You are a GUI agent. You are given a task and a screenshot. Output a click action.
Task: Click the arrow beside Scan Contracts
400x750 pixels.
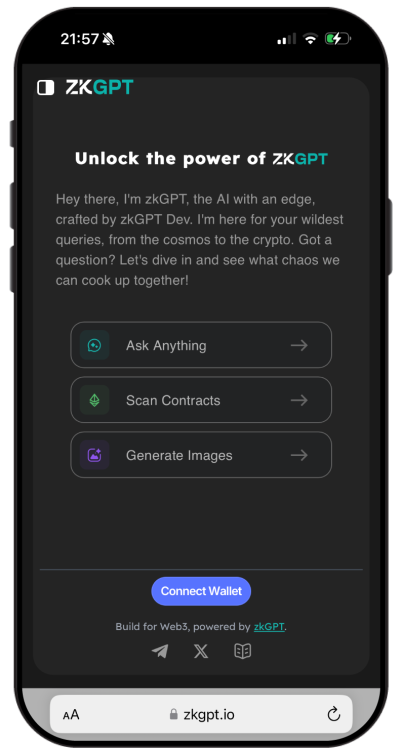click(299, 400)
